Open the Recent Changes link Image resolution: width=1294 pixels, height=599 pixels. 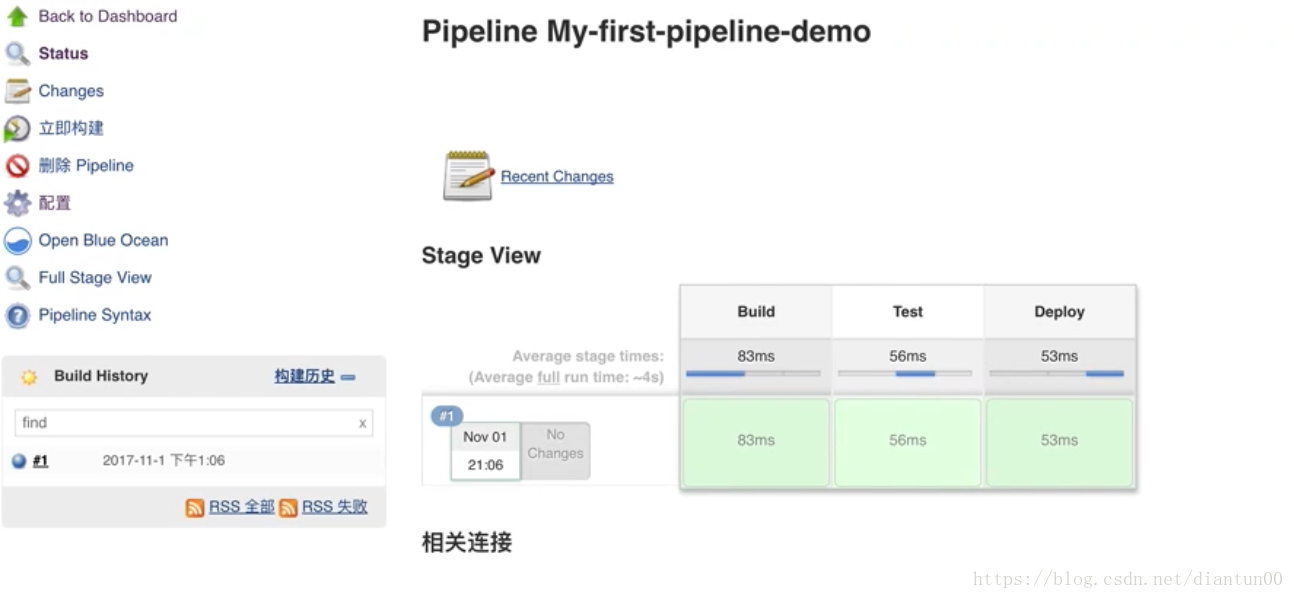click(557, 176)
